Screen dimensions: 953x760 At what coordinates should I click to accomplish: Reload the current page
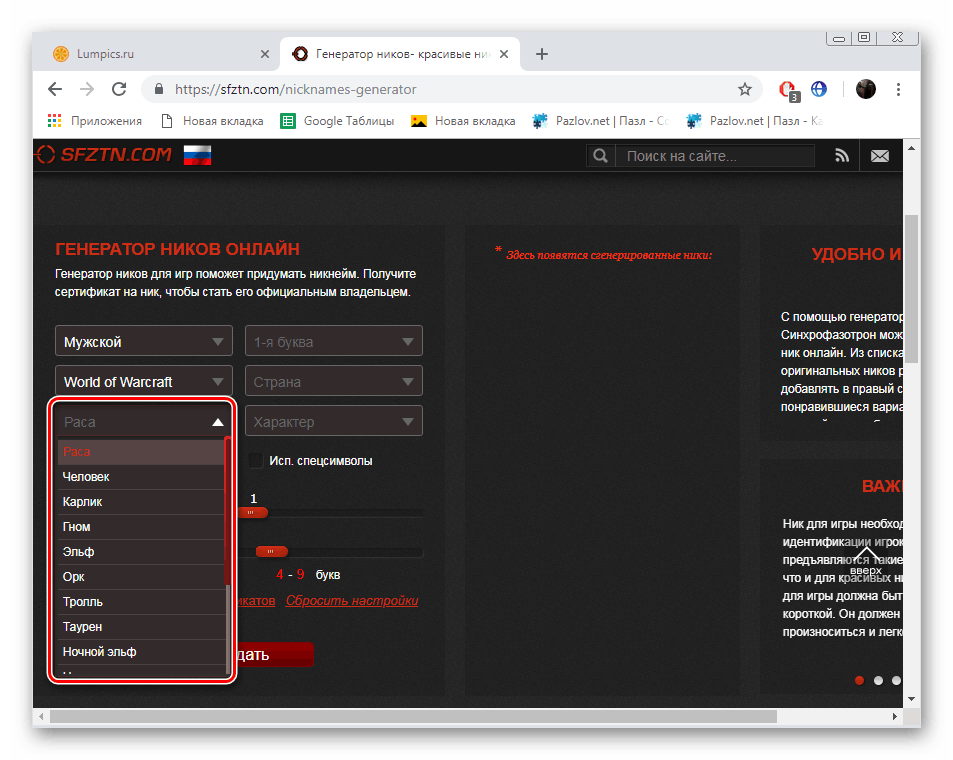click(119, 89)
